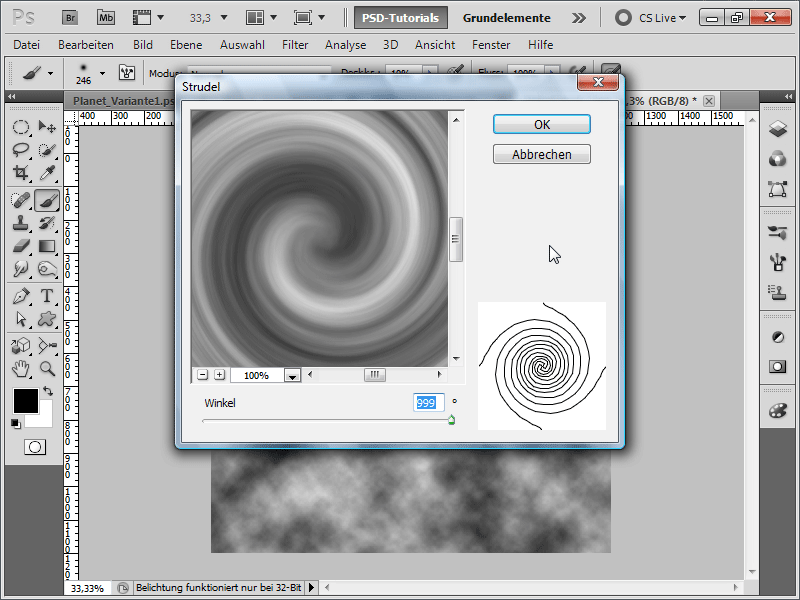Open the Ansicht menu

(x=435, y=45)
